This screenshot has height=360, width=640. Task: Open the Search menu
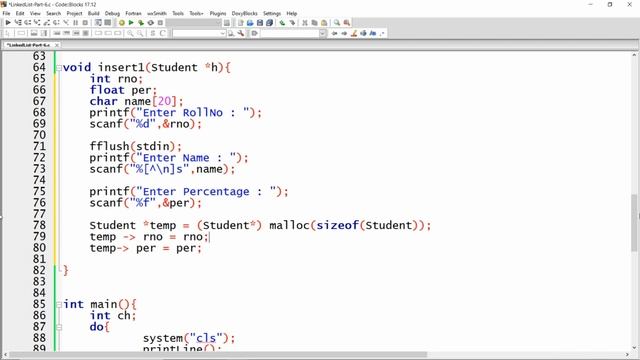[x=53, y=13]
